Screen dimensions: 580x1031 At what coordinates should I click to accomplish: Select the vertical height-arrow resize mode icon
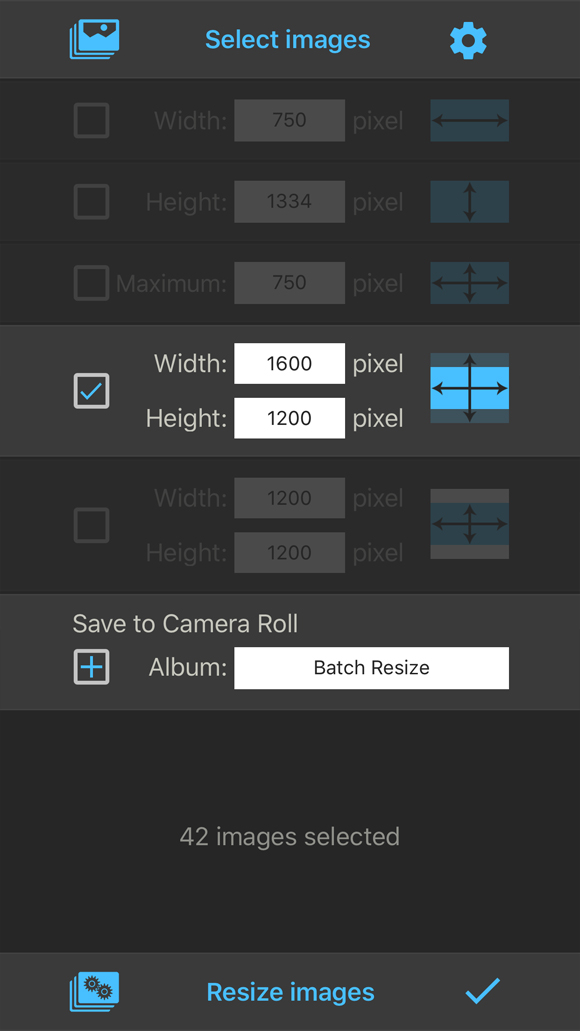[x=470, y=202]
